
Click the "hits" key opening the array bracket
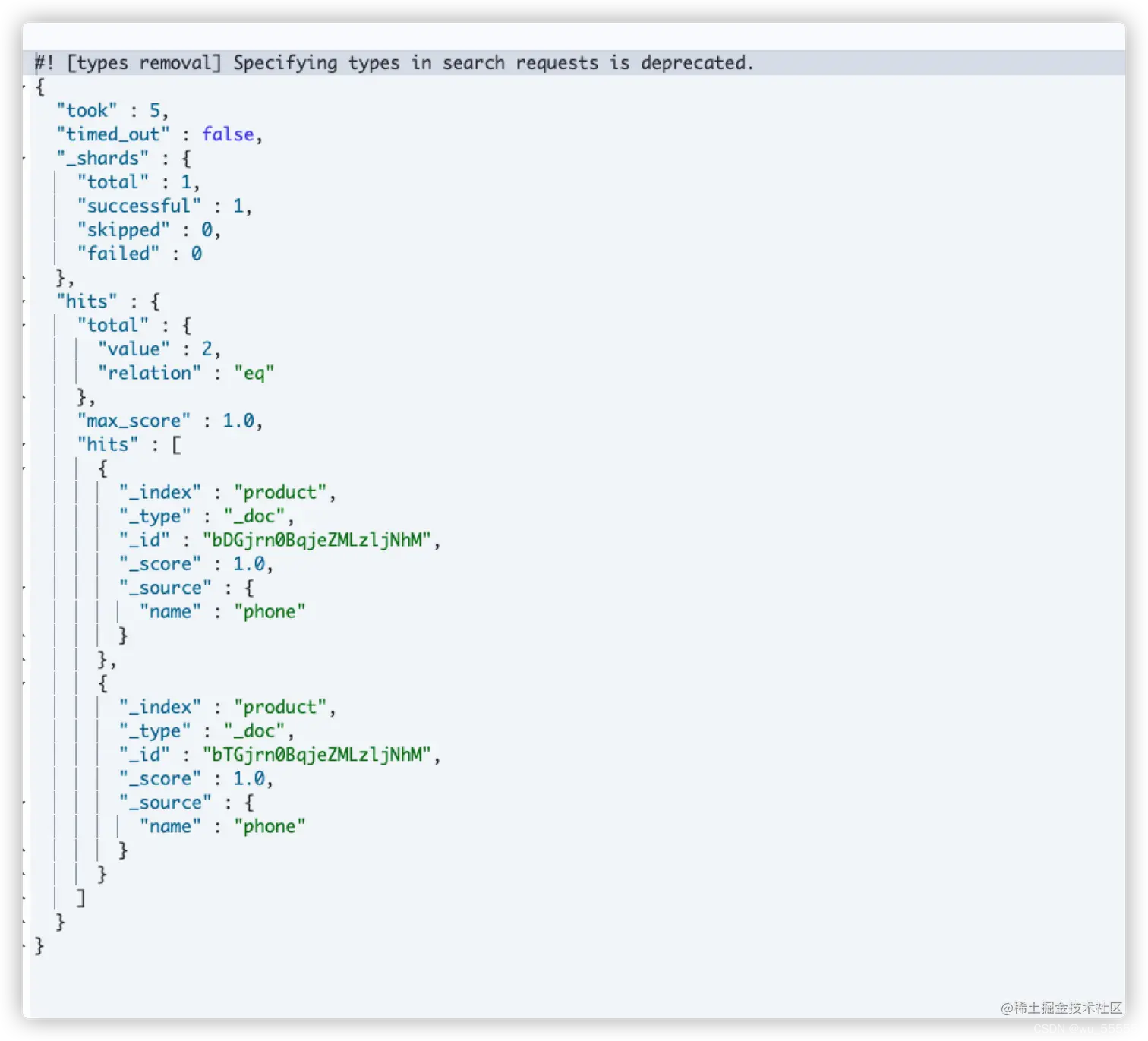(108, 445)
